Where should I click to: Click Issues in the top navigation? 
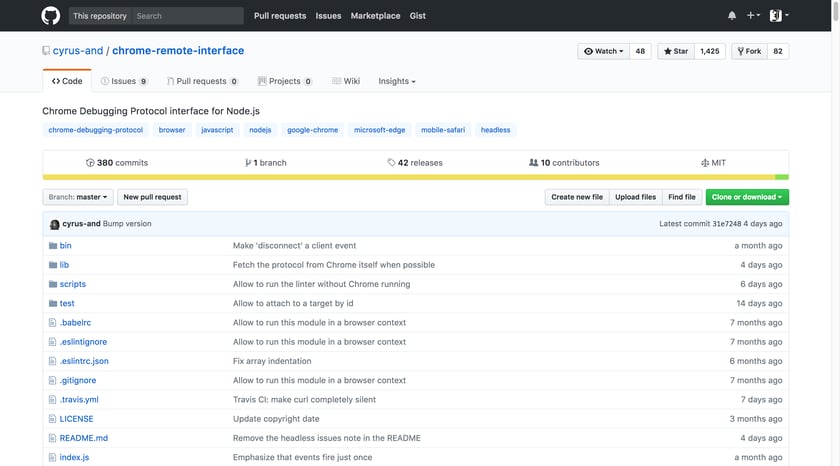[x=328, y=16]
